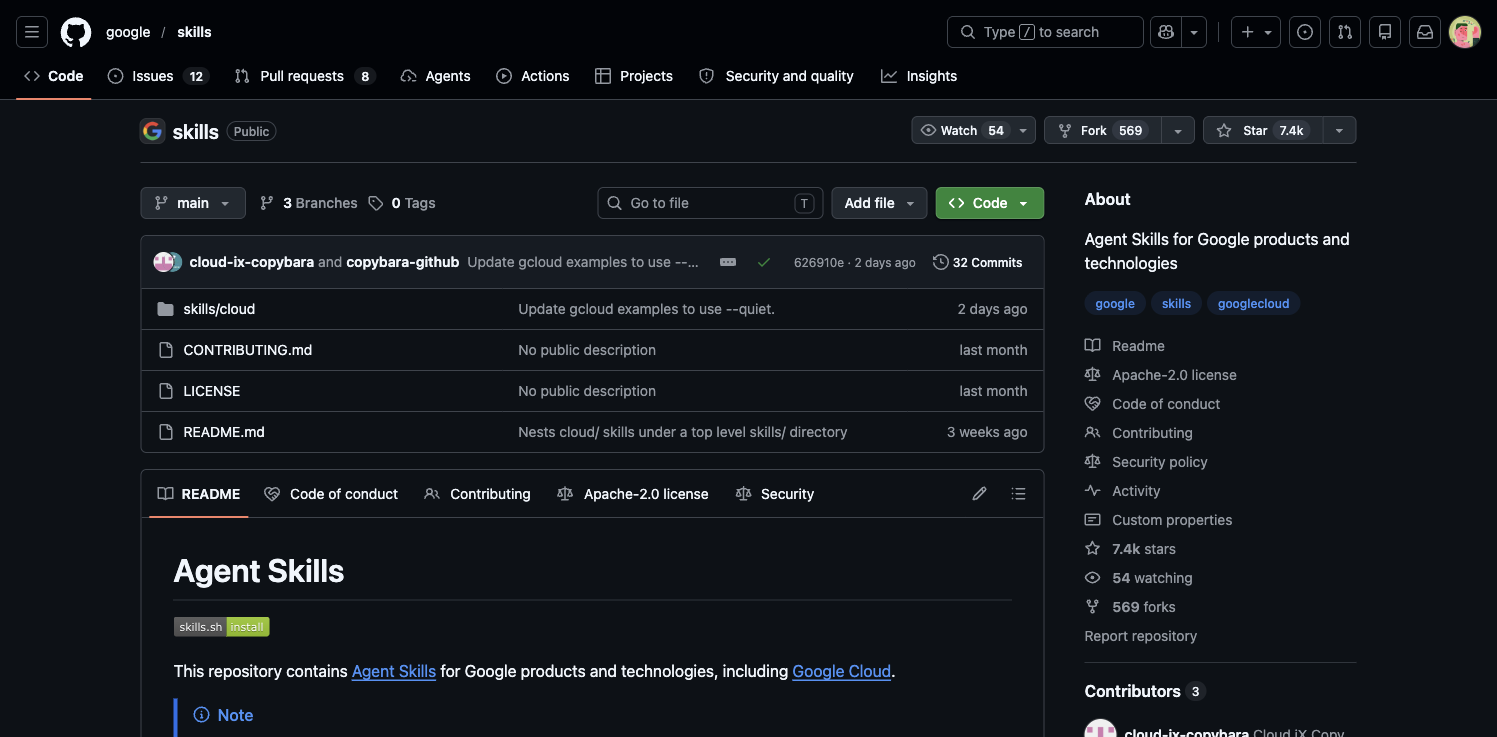The image size is (1497, 737).
Task: Open CONTRIBUTING.md file
Action: tap(248, 350)
